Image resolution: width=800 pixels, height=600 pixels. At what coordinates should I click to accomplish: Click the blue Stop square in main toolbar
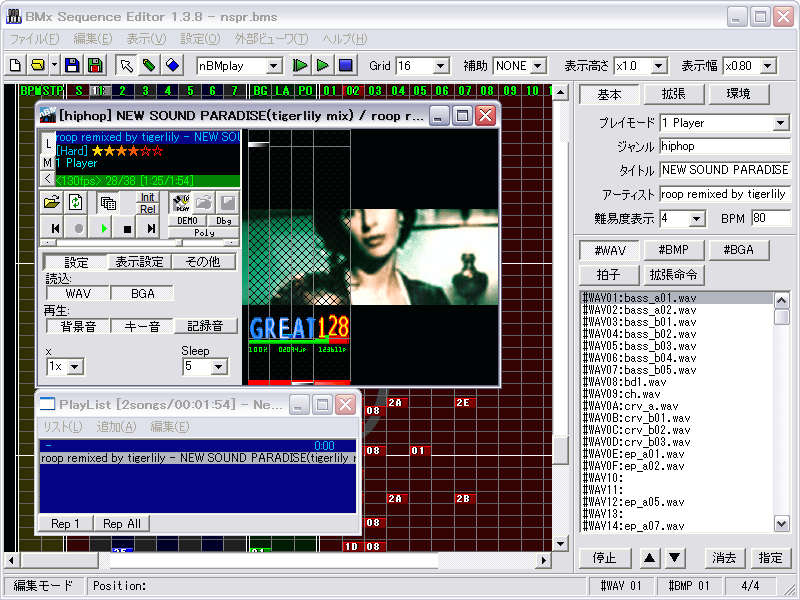tap(345, 66)
